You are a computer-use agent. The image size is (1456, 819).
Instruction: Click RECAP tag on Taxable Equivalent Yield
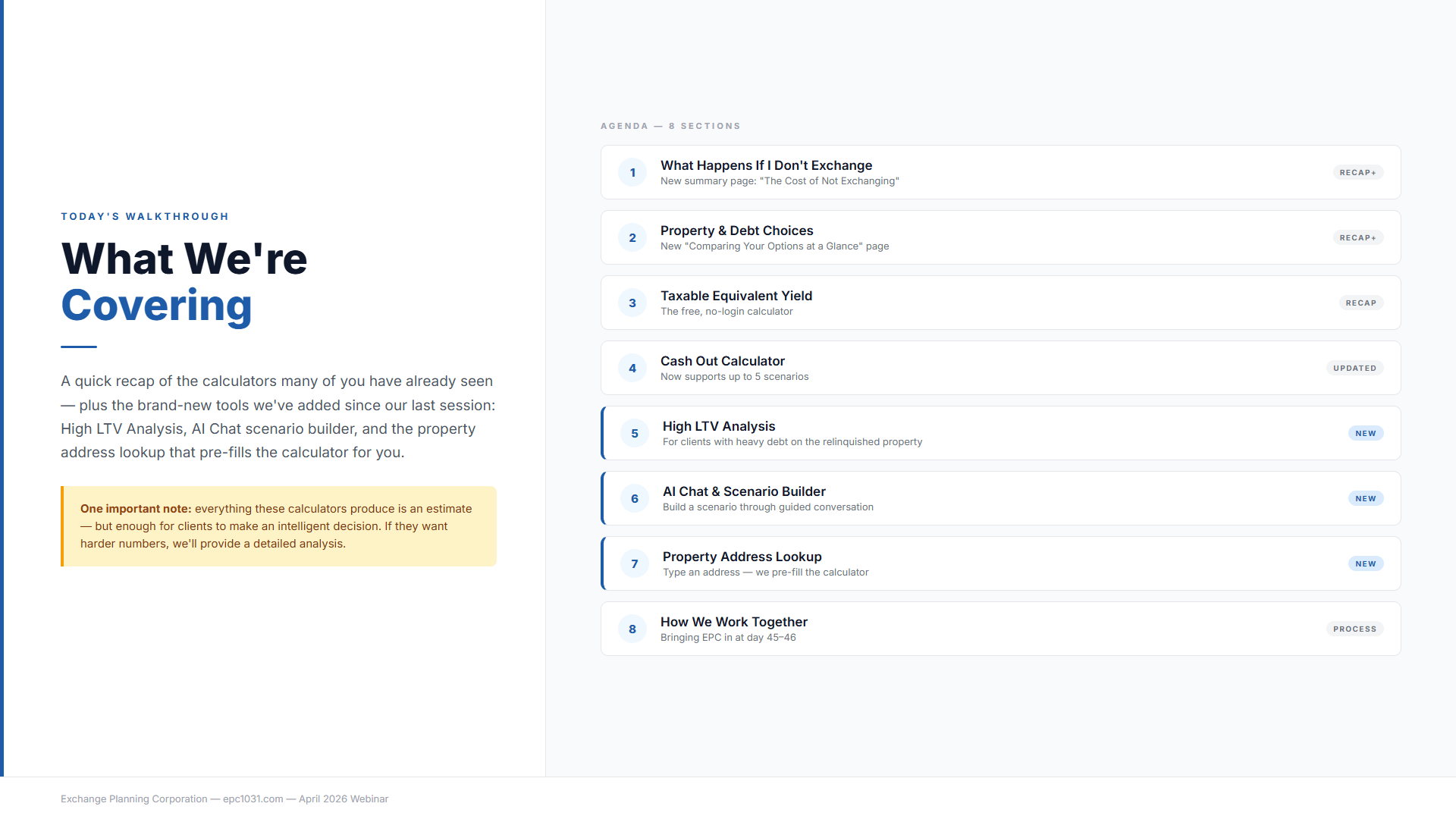1361,303
